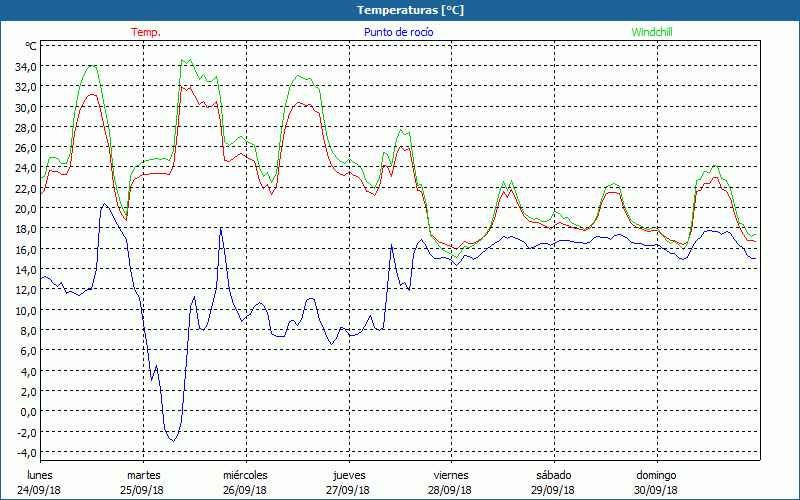Click the 20,0 y-axis value
Screen dimensions: 800x500
[26, 208]
